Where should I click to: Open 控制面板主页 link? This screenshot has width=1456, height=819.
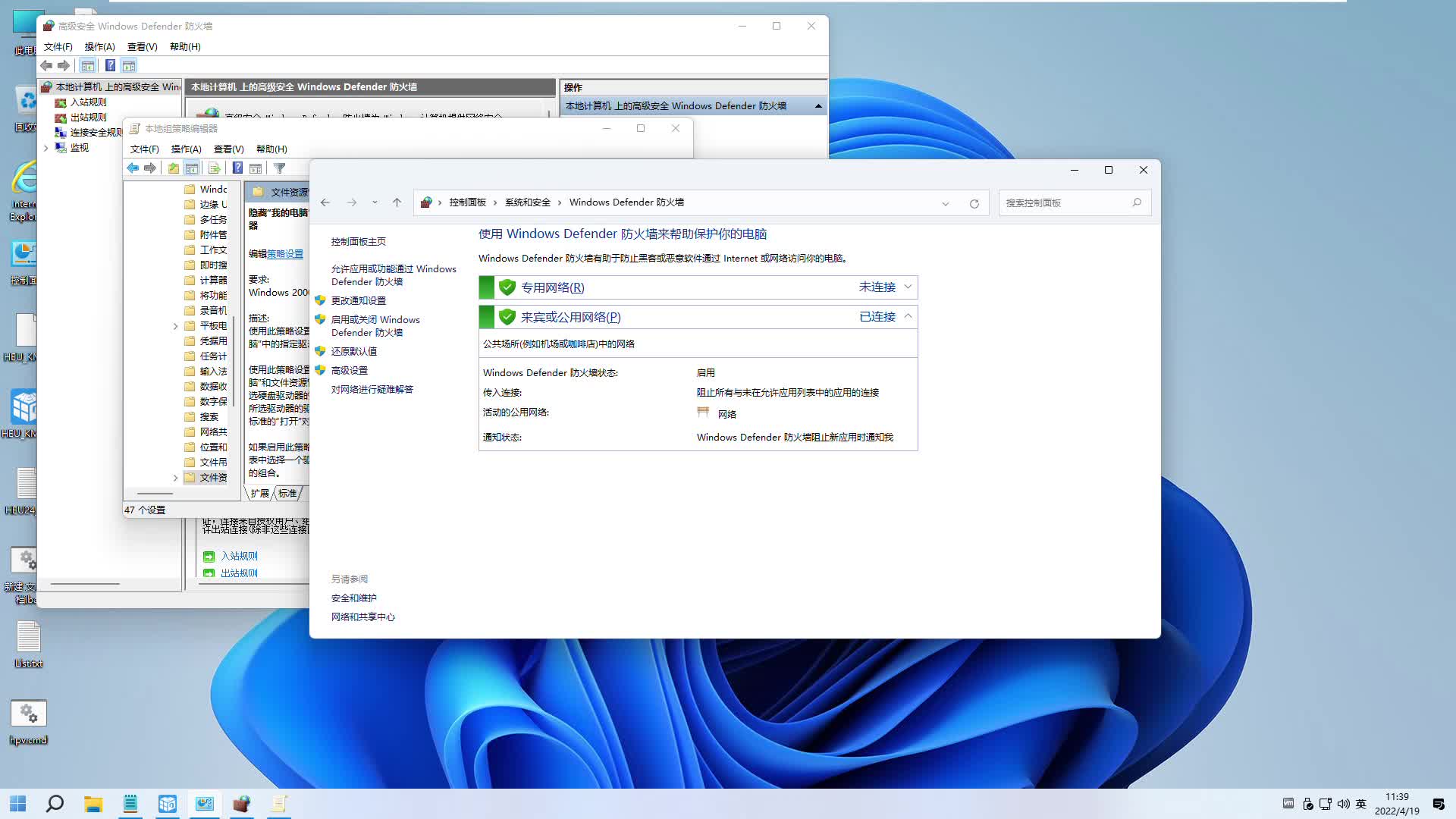(x=359, y=242)
